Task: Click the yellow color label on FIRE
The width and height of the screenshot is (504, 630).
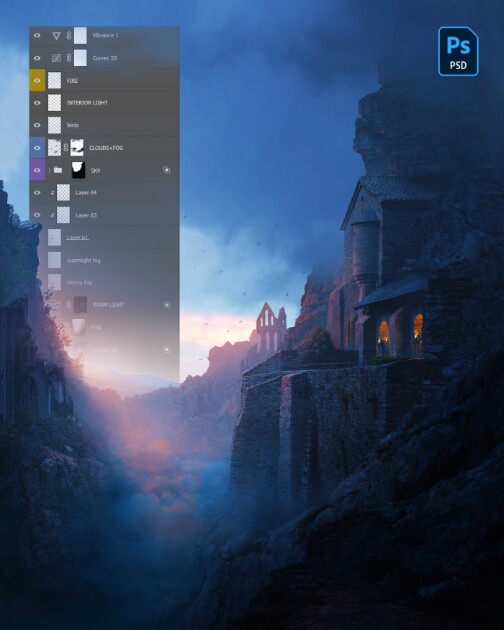Action: (37, 80)
